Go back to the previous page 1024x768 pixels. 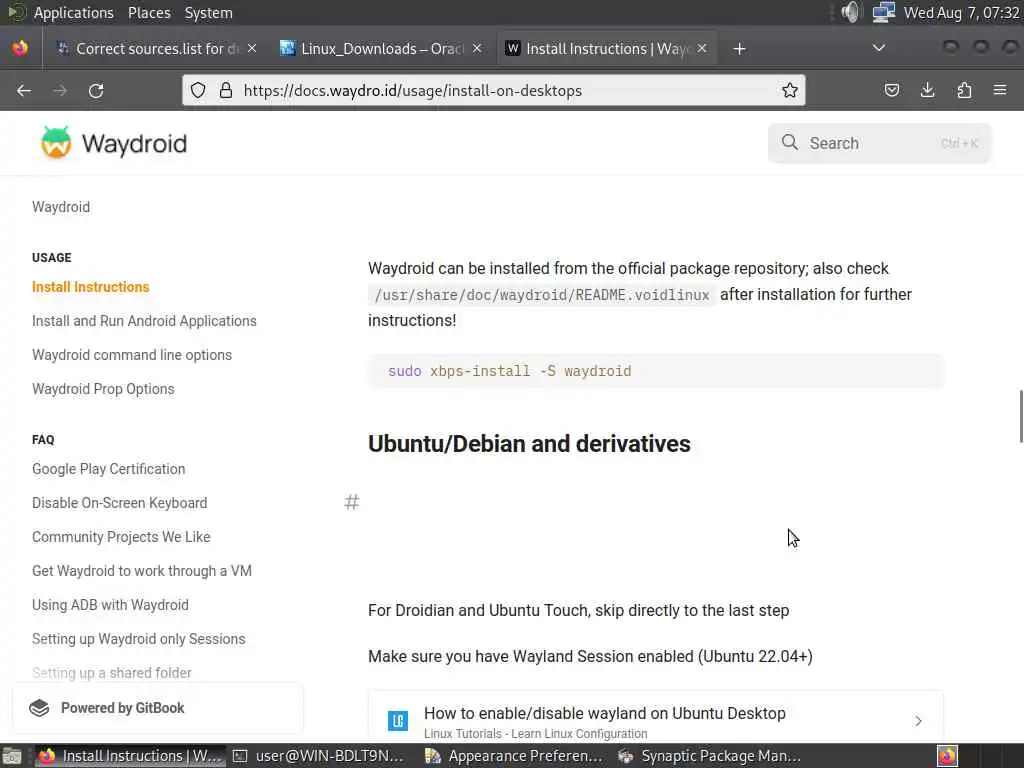24,90
